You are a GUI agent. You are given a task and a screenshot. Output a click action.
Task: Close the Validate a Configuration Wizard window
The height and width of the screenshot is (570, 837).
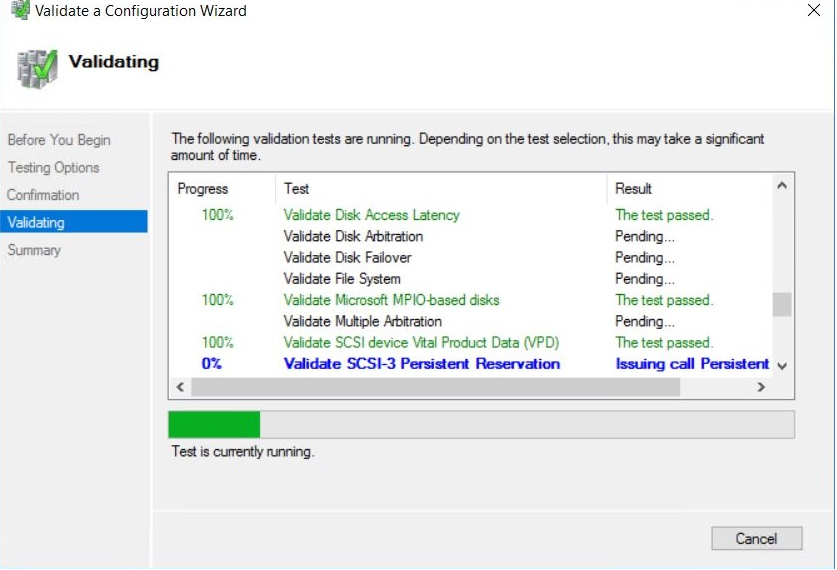click(813, 11)
